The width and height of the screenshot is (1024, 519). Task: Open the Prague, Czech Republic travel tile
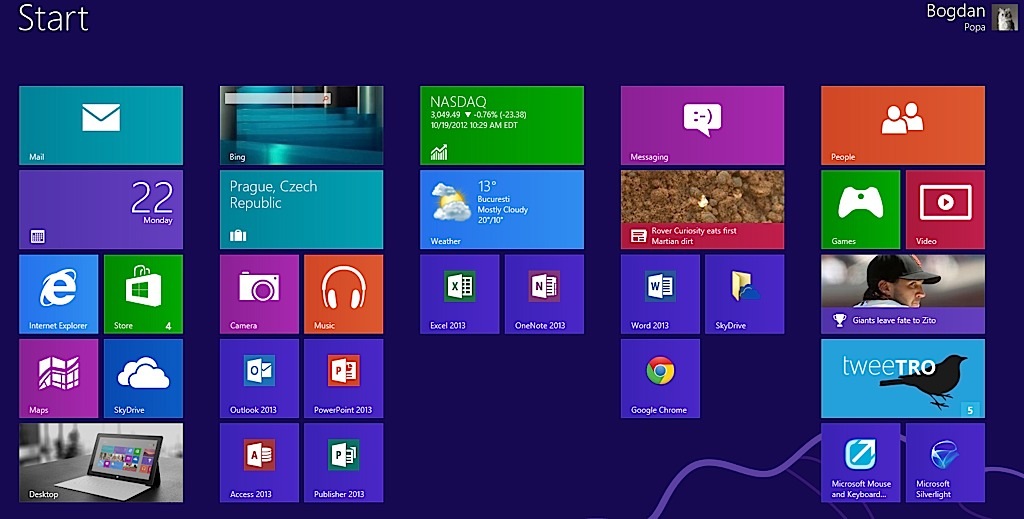tap(302, 210)
